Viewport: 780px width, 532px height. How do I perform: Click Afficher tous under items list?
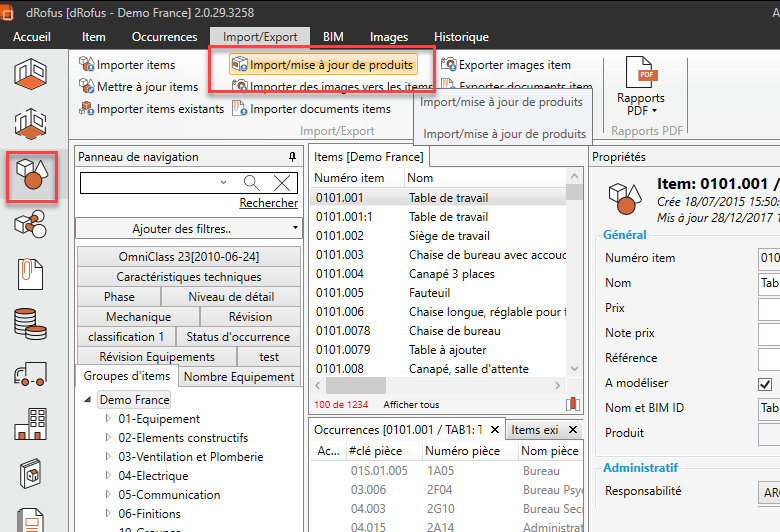click(x=411, y=405)
